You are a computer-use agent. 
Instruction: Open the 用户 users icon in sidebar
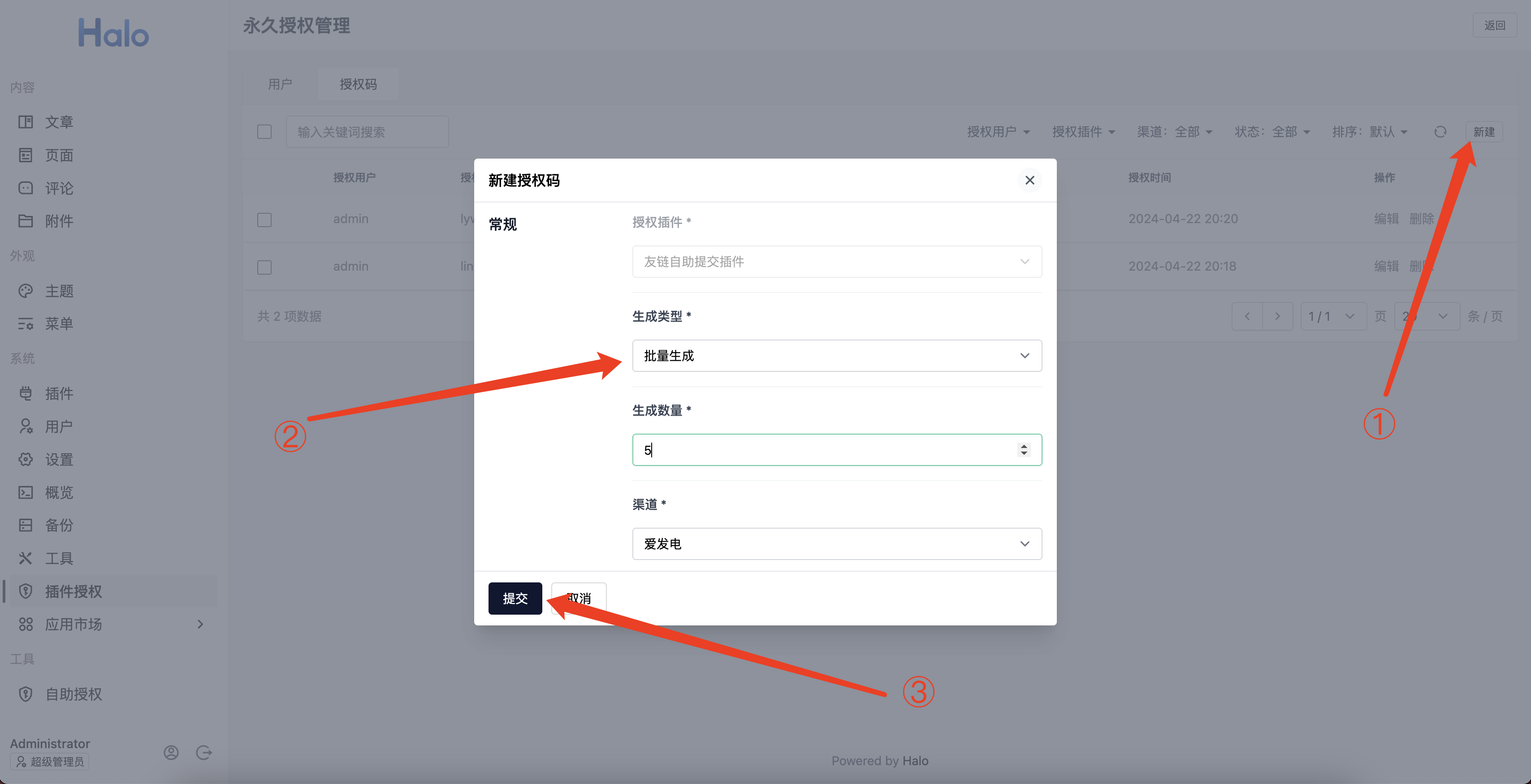(x=26, y=426)
